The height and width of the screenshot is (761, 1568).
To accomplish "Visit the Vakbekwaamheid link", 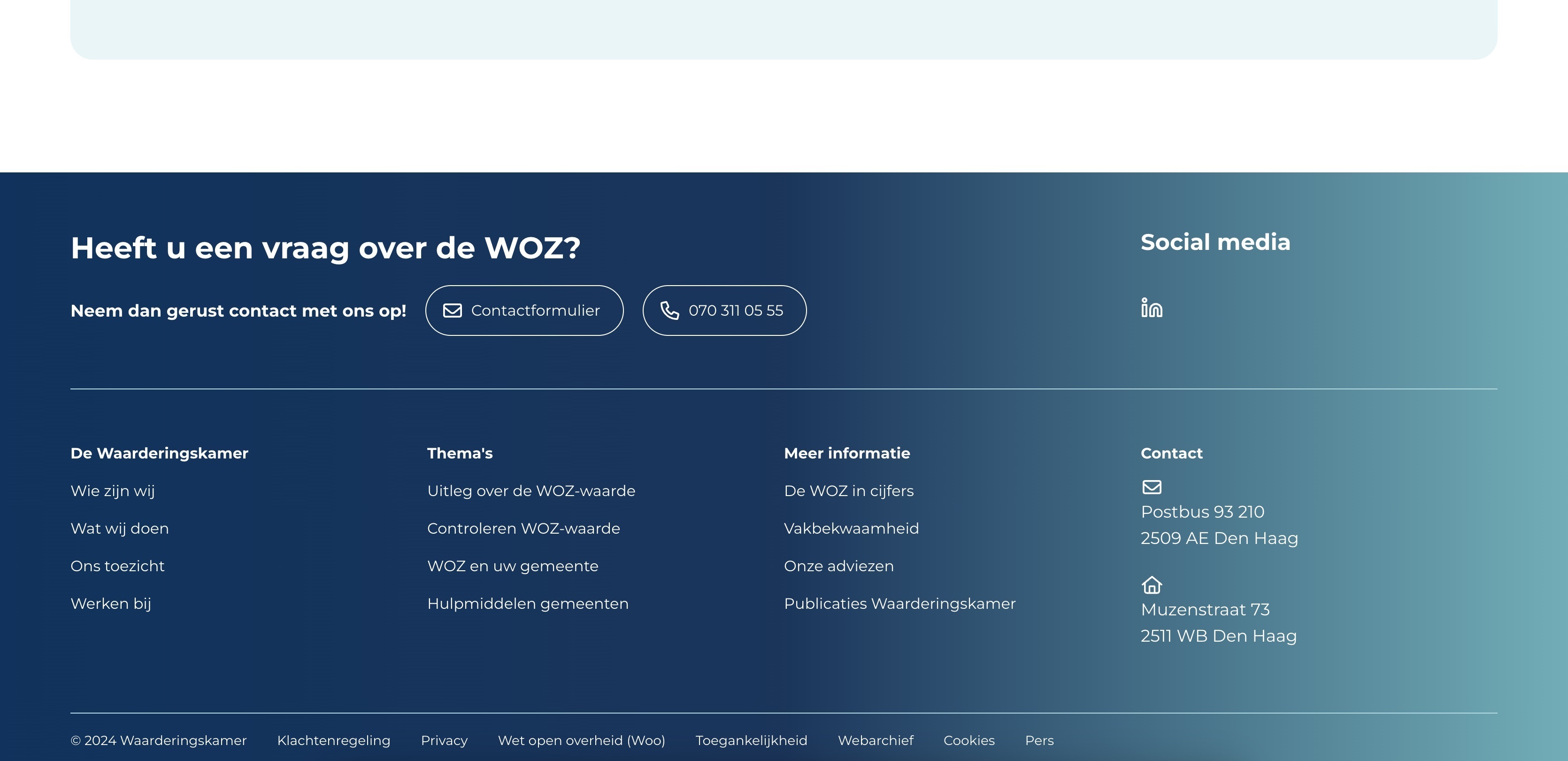I will tap(852, 529).
